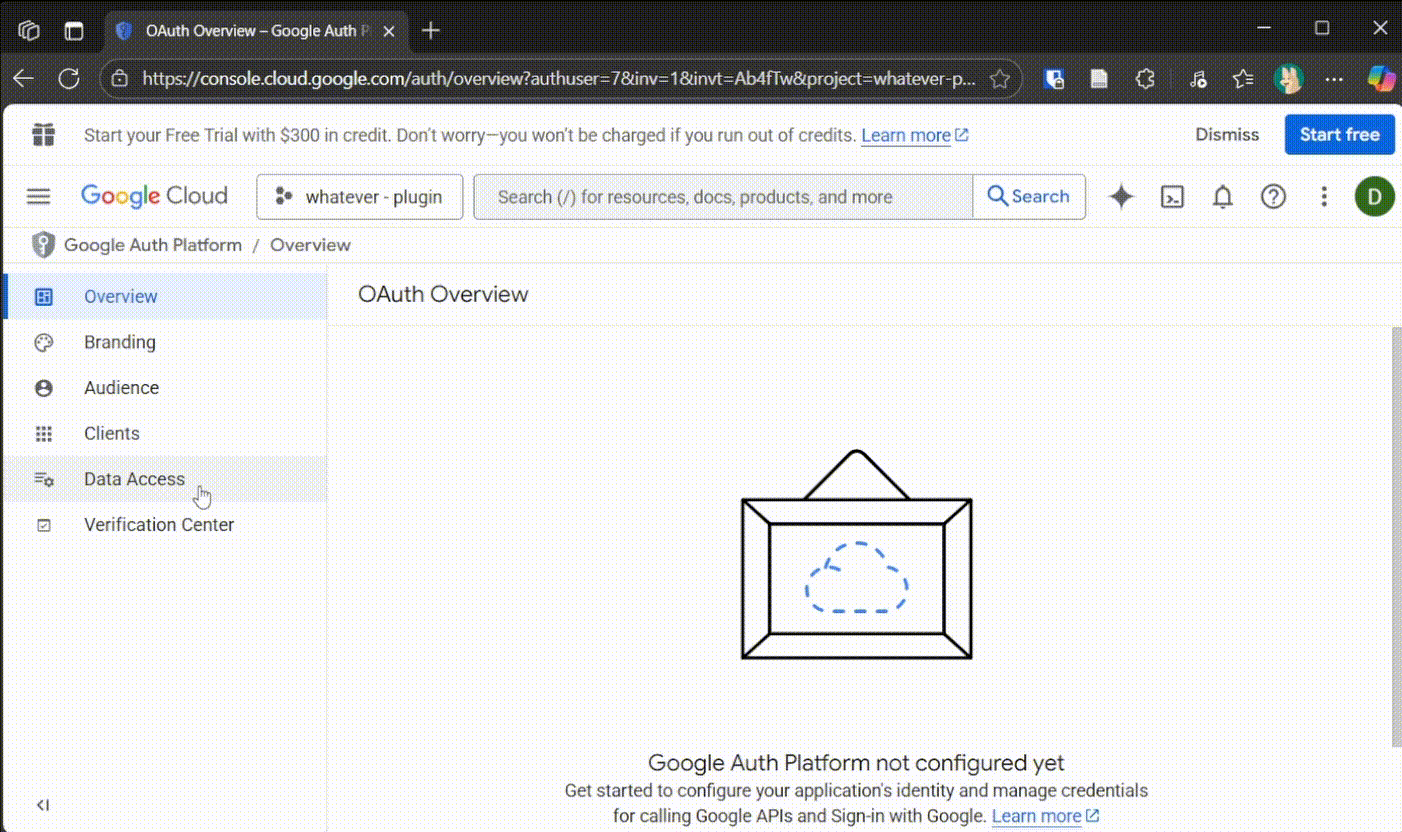This screenshot has height=832, width=1402.
Task: Click the "OAuth Overview" page heading
Action: 443,294
